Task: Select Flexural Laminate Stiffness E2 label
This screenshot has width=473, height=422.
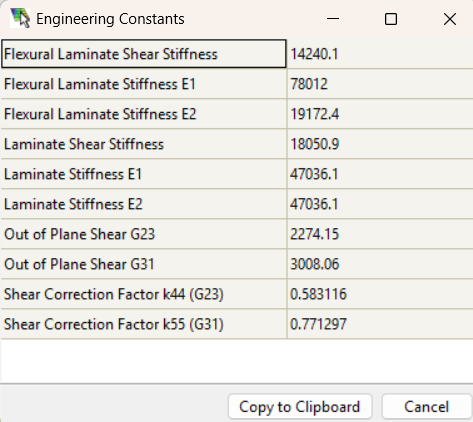Action: point(100,114)
